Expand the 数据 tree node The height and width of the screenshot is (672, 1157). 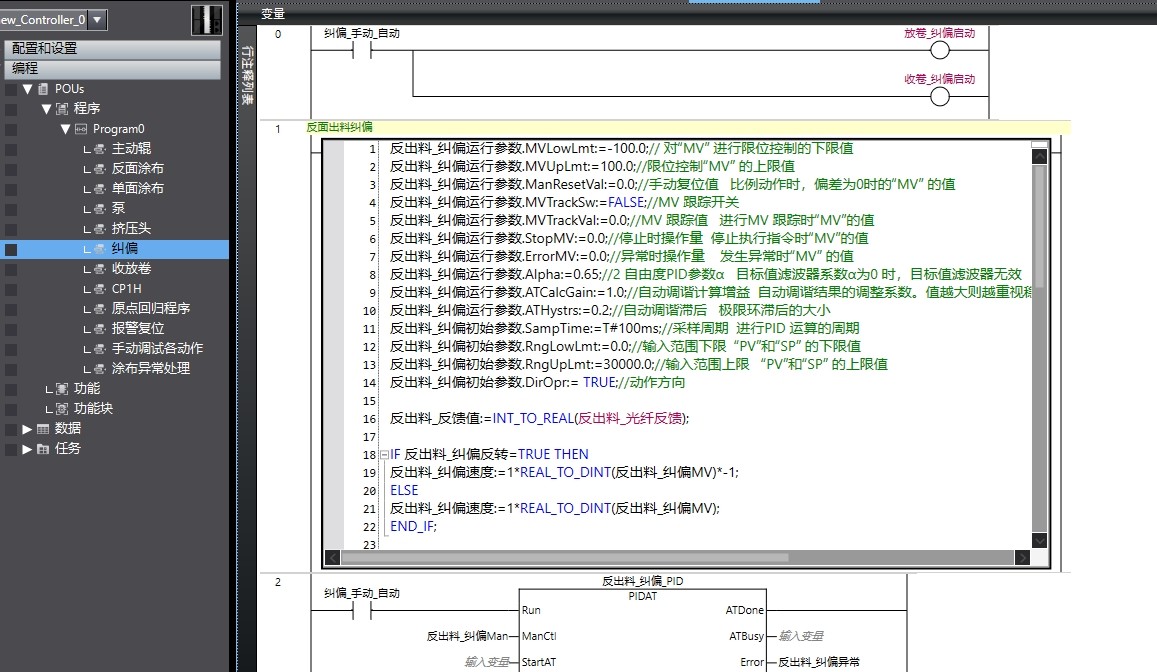27,429
